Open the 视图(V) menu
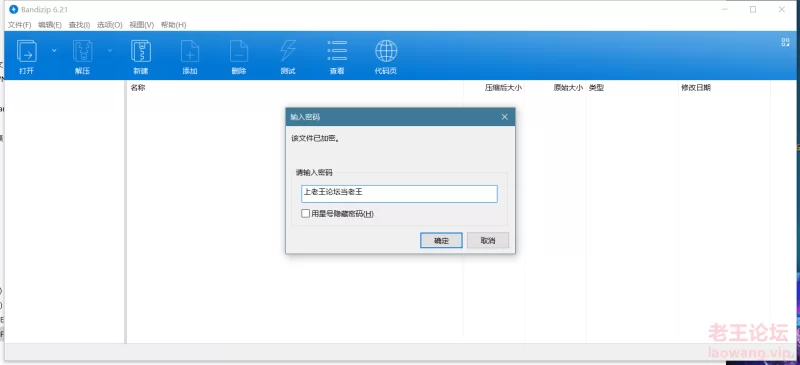 click(141, 25)
